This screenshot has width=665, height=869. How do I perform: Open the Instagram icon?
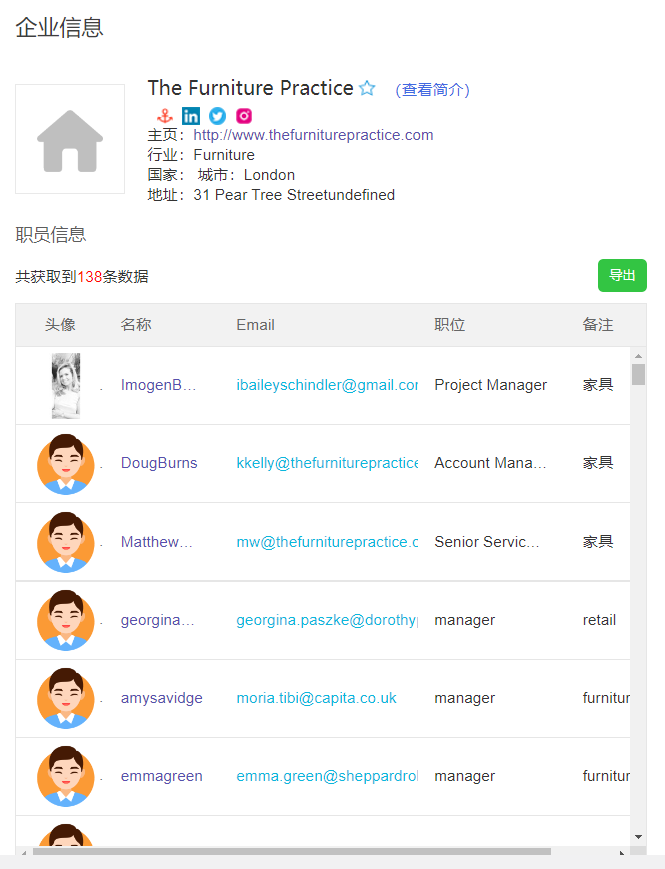tap(244, 116)
